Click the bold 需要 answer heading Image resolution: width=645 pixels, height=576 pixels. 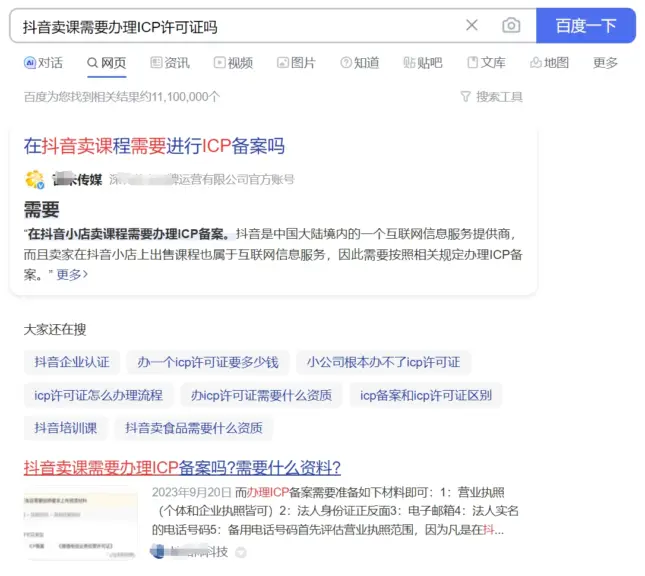[42, 209]
